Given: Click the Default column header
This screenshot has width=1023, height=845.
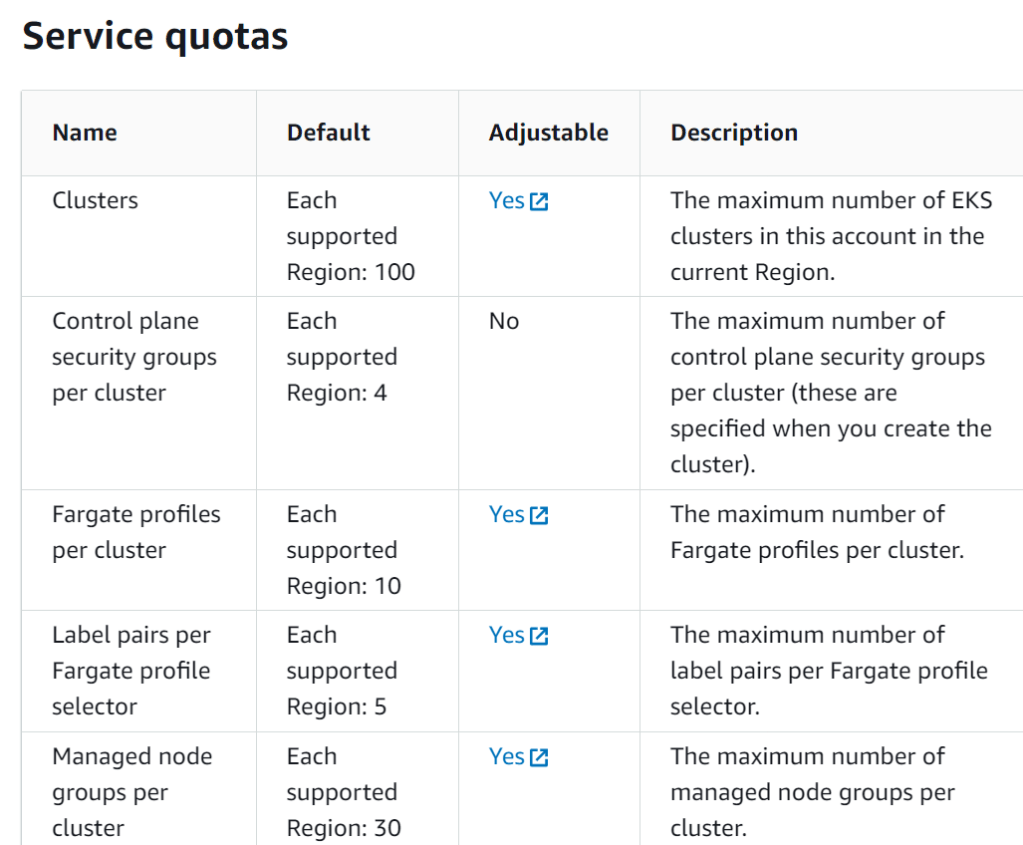Looking at the screenshot, I should (x=329, y=133).
